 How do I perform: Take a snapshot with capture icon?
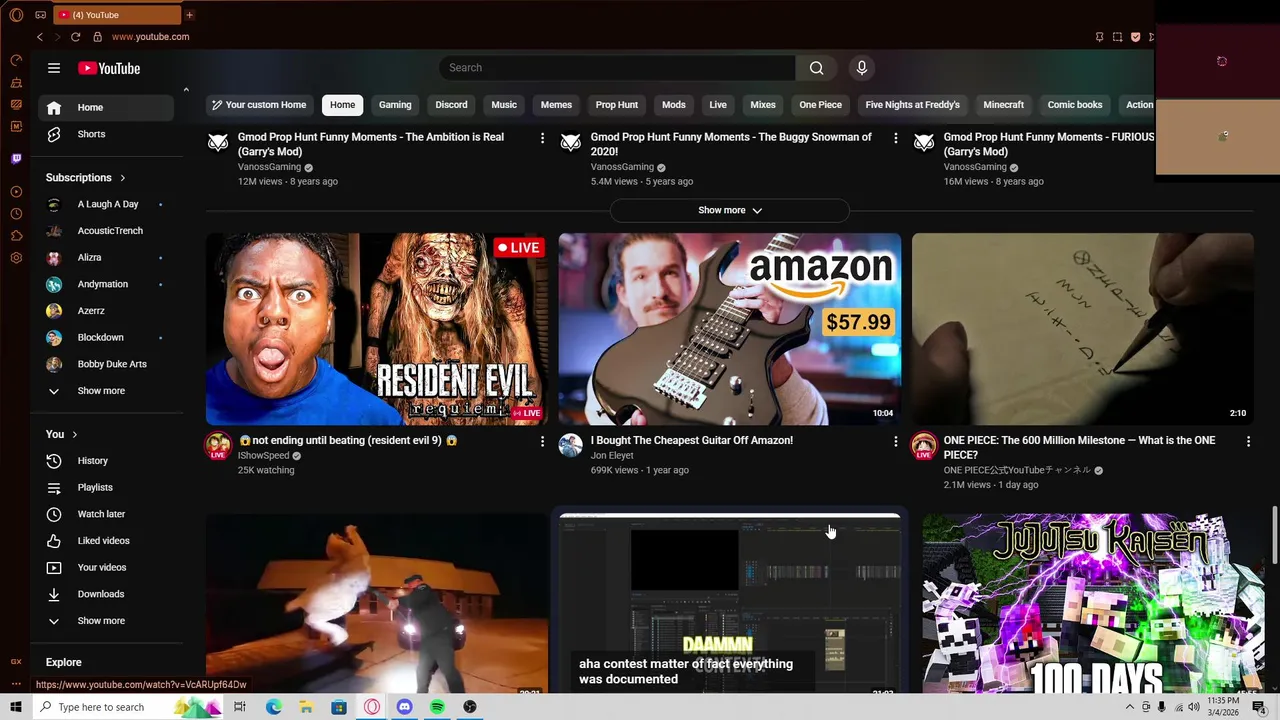point(1117,37)
